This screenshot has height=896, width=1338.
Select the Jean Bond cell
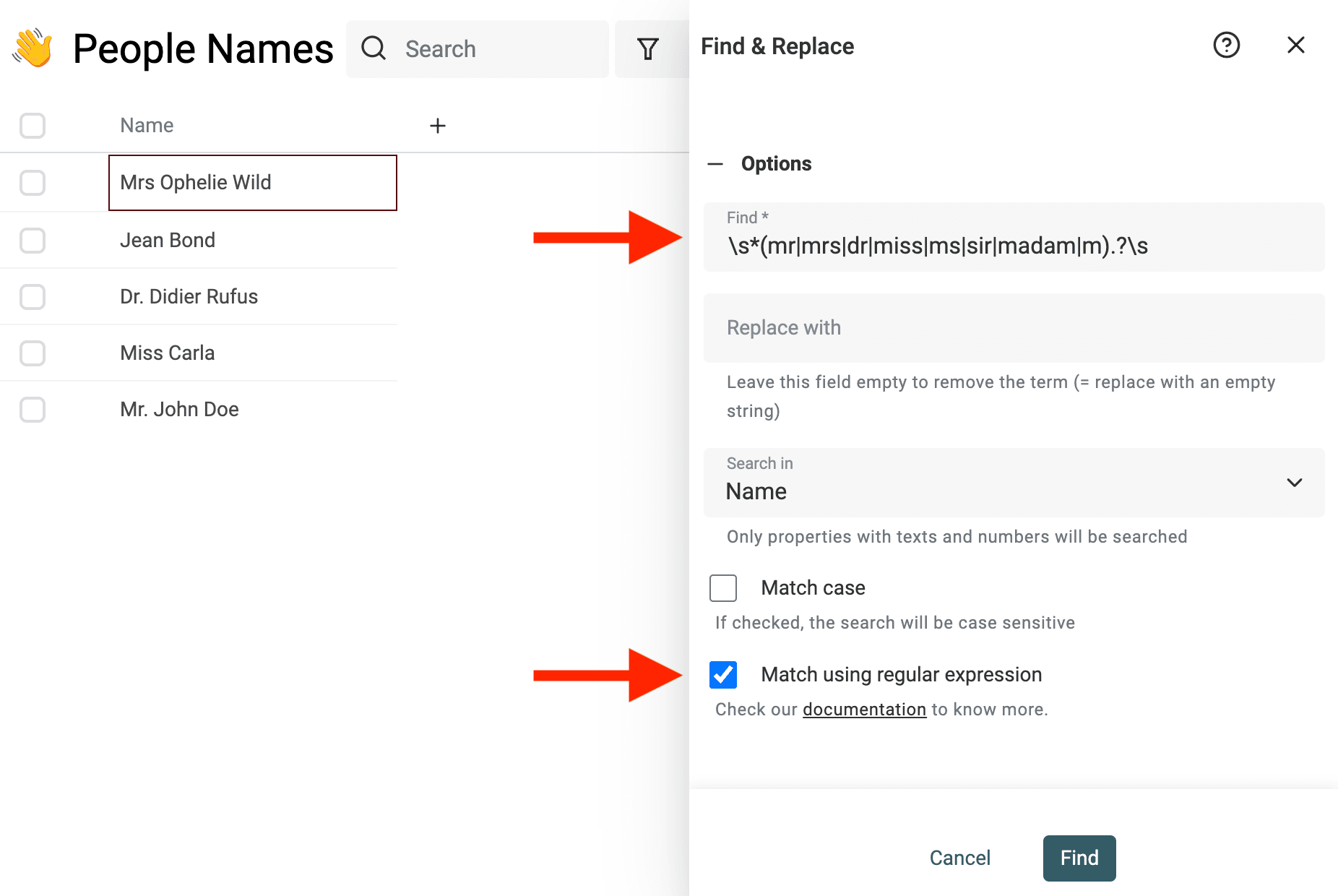253,241
